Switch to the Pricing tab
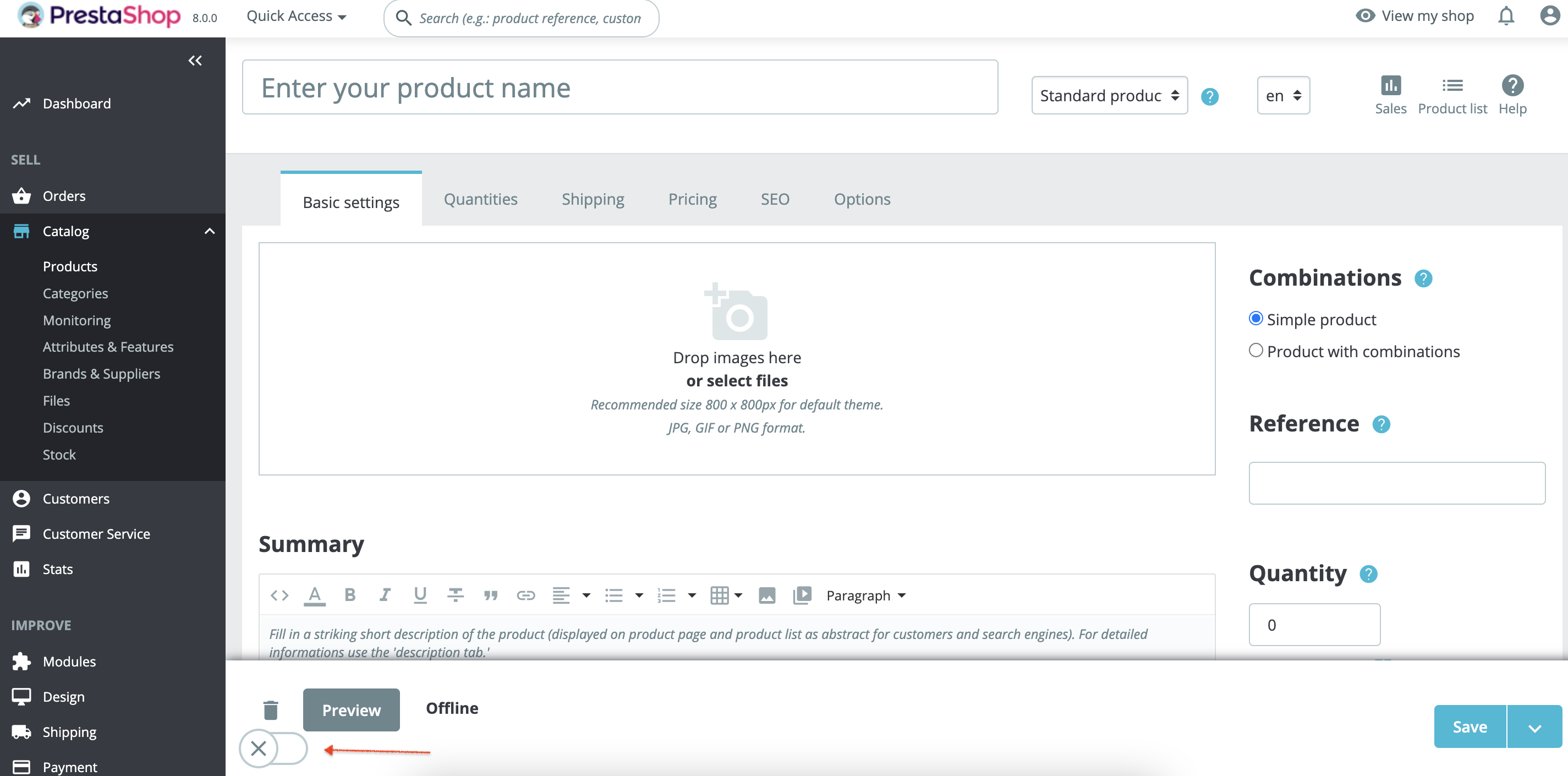 click(x=692, y=199)
